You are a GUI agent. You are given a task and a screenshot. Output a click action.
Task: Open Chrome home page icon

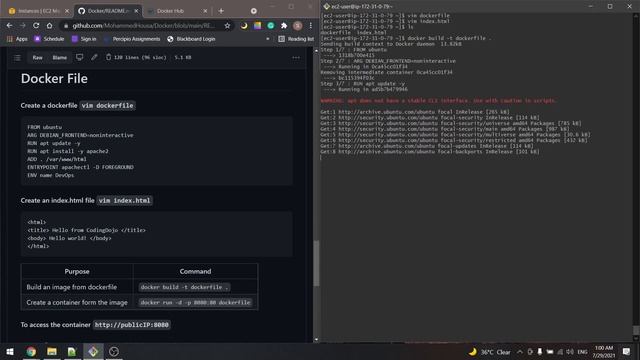coord(49,25)
